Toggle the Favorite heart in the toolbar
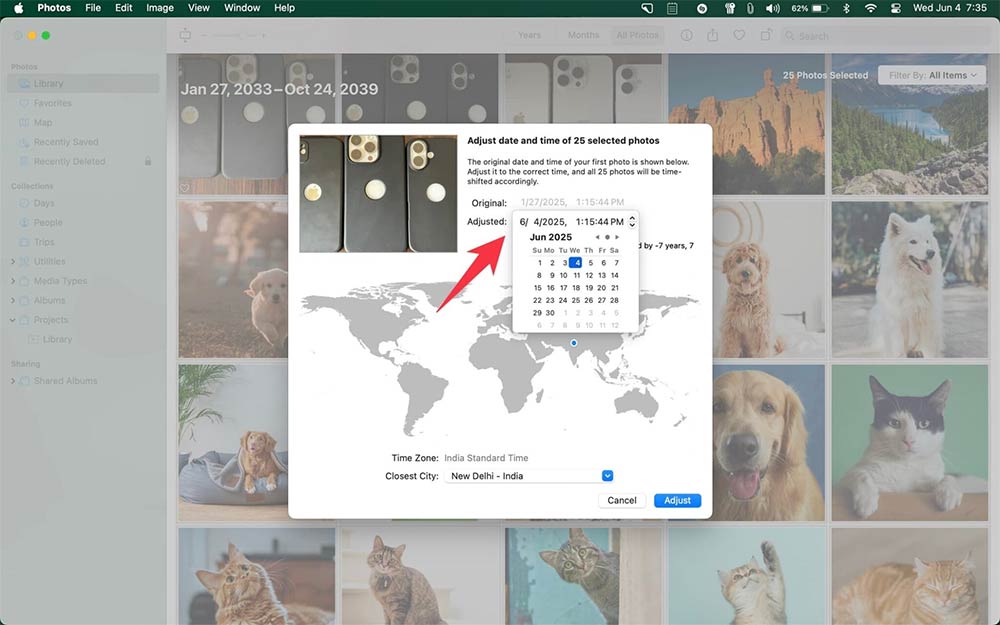Viewport: 1000px width, 625px height. (739, 33)
